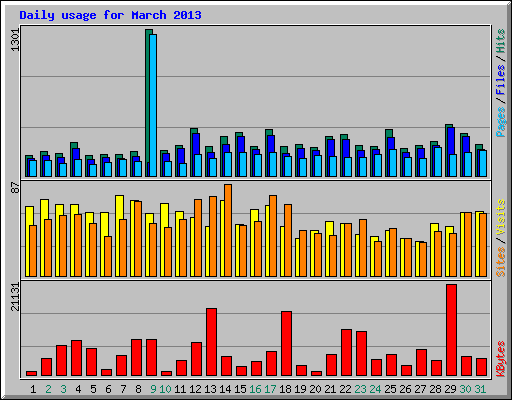The image size is (512, 400).
Task: Click the orange sites bar for day 17
Action: point(273,236)
